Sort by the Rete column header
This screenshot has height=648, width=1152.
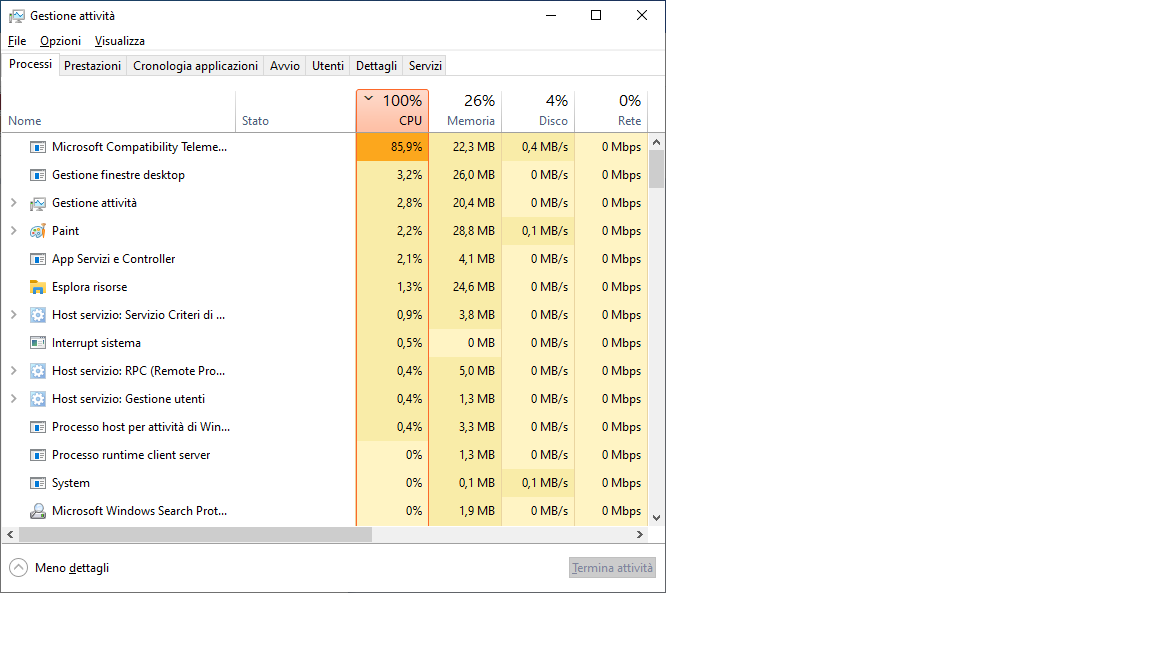pyautogui.click(x=611, y=111)
